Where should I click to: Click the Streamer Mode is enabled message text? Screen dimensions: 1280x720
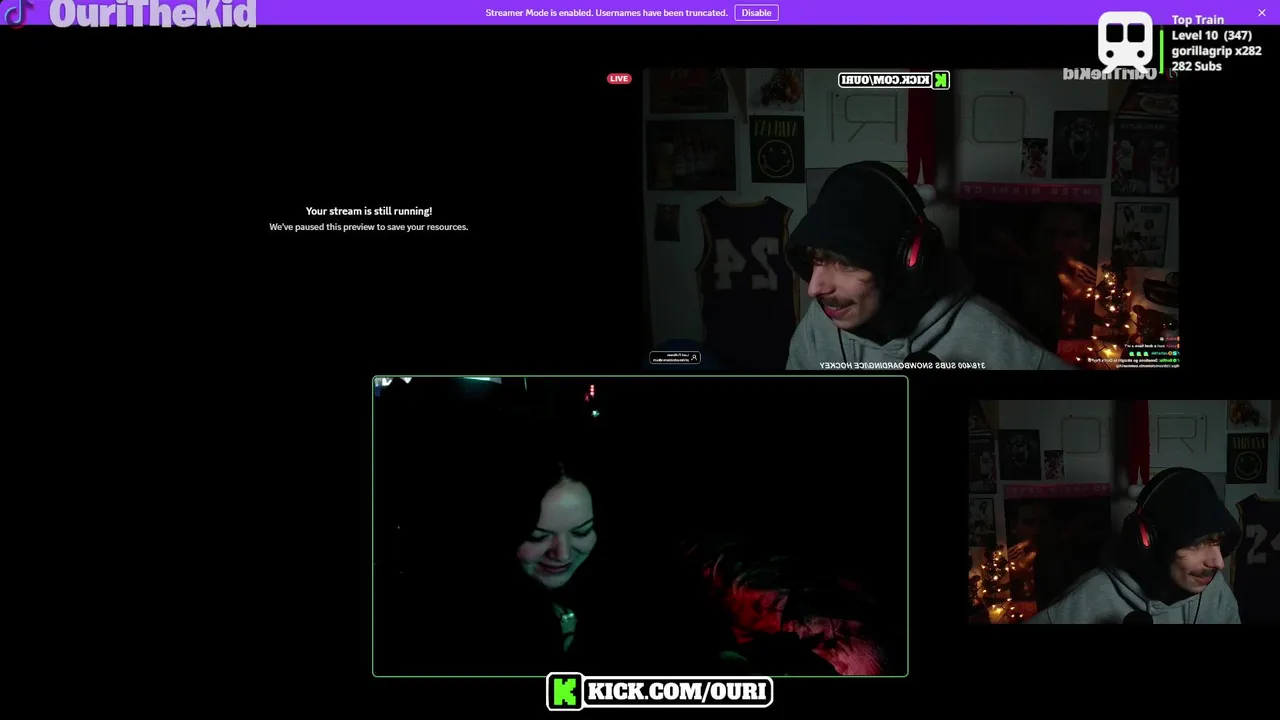click(x=606, y=13)
